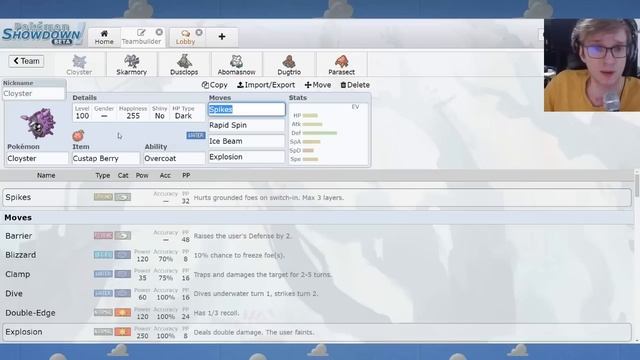Sort move list by Pow
The height and width of the screenshot is (360, 640).
(142, 176)
